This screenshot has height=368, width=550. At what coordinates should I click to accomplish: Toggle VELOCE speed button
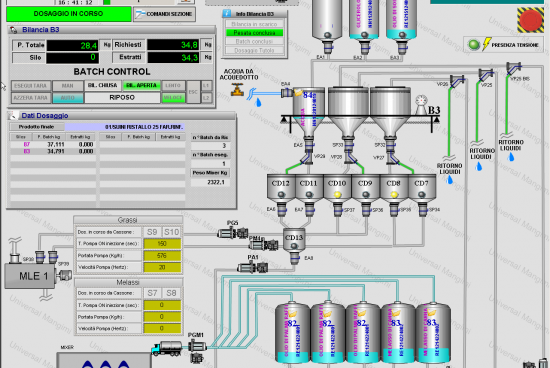pos(173,98)
